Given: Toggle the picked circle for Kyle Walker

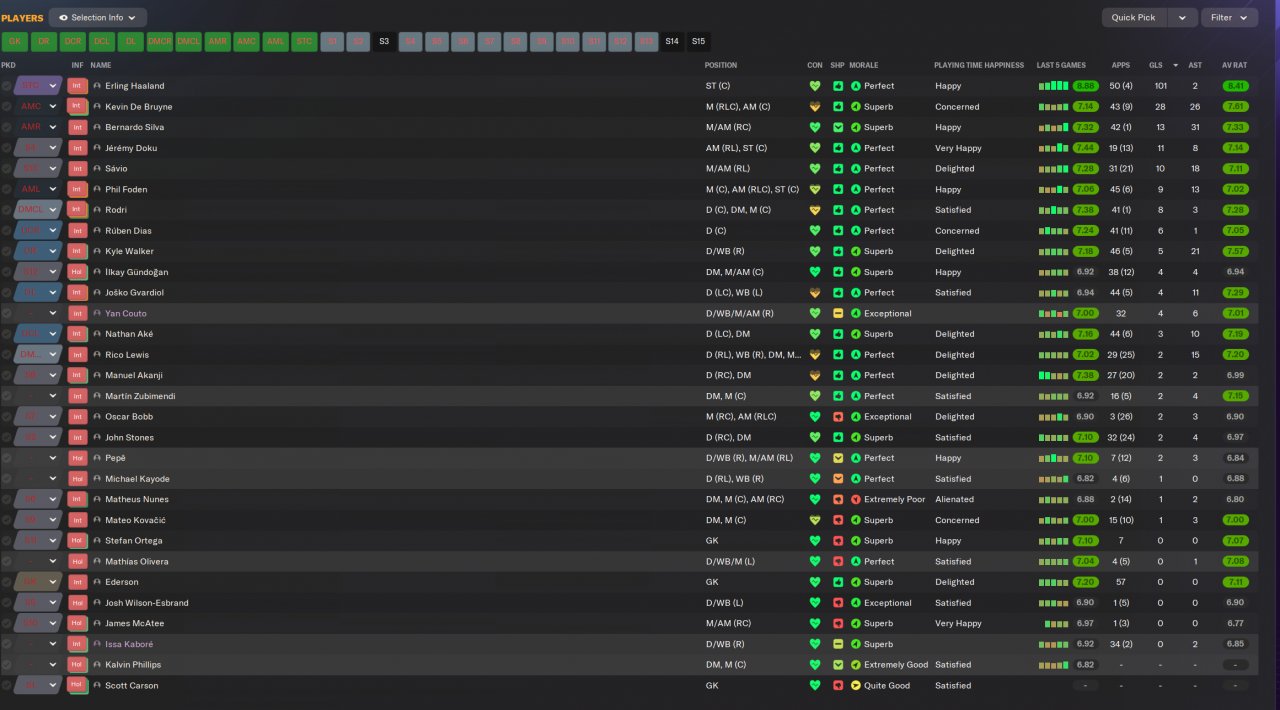Looking at the screenshot, I should tap(7, 251).
